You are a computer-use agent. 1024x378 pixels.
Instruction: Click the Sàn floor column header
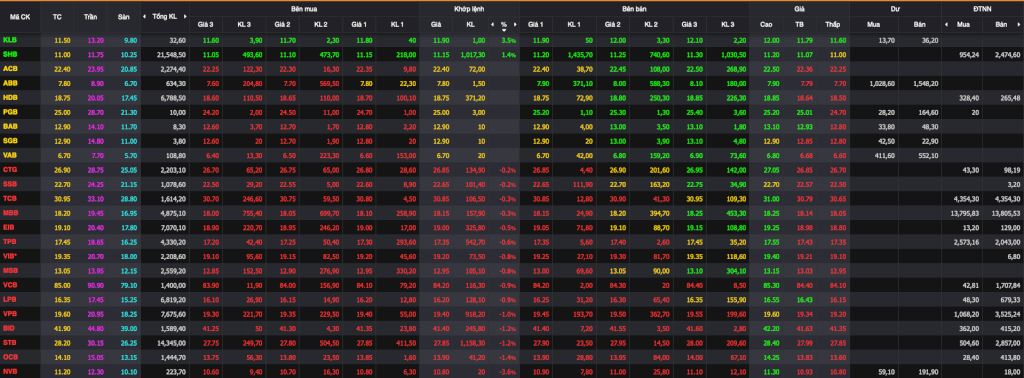tap(124, 16)
